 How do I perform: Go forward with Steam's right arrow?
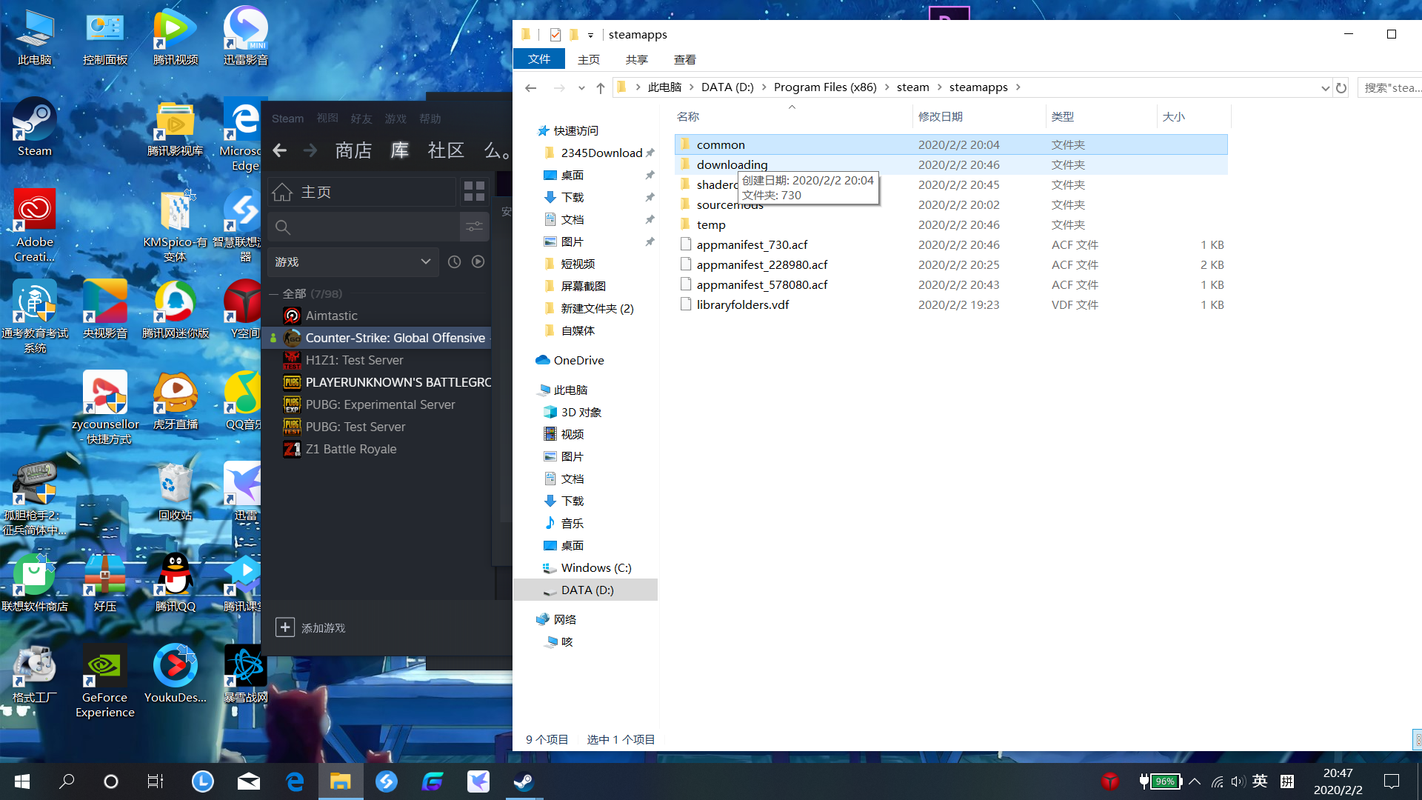point(311,151)
